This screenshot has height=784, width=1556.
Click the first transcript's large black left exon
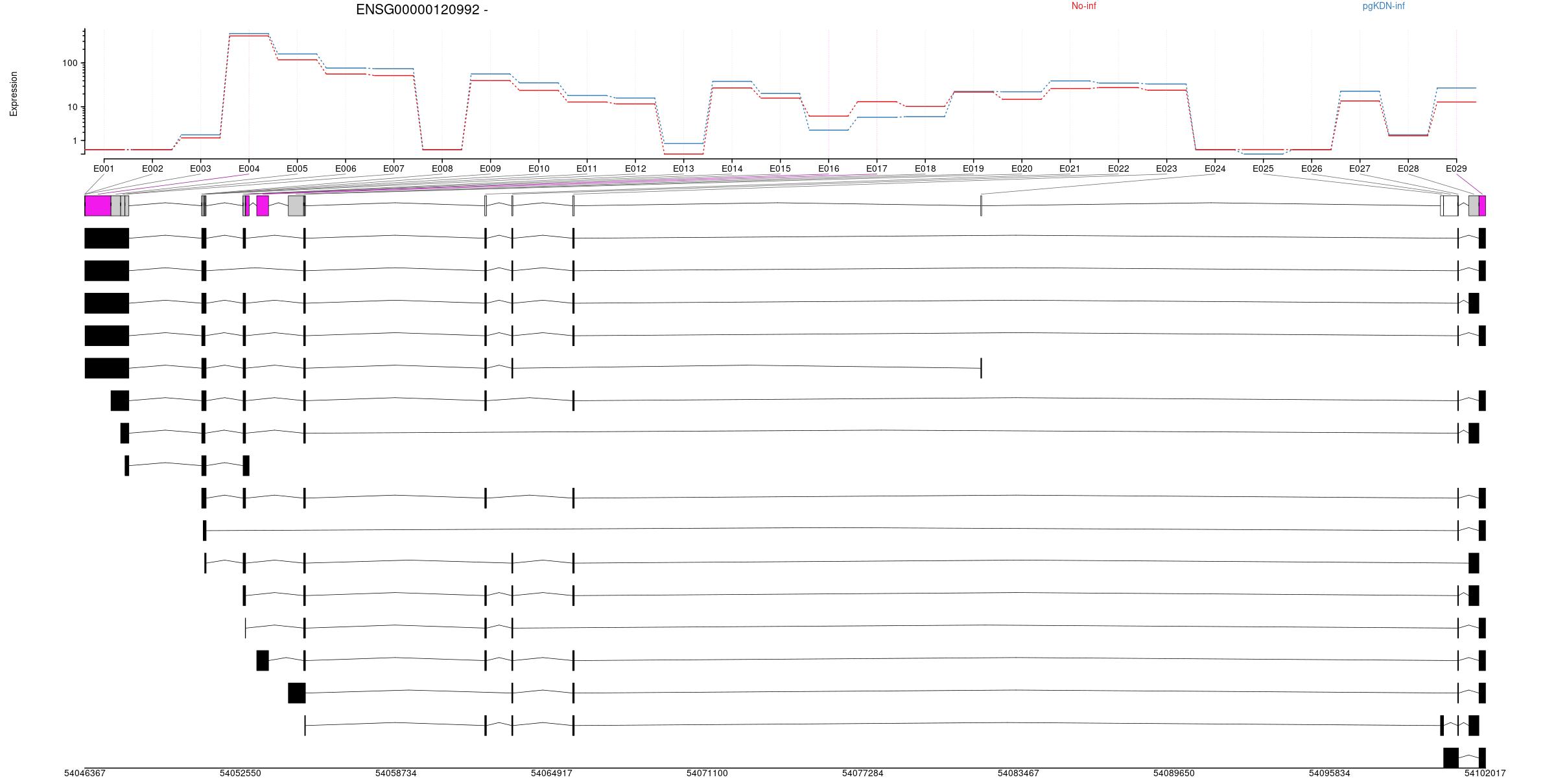(107, 238)
